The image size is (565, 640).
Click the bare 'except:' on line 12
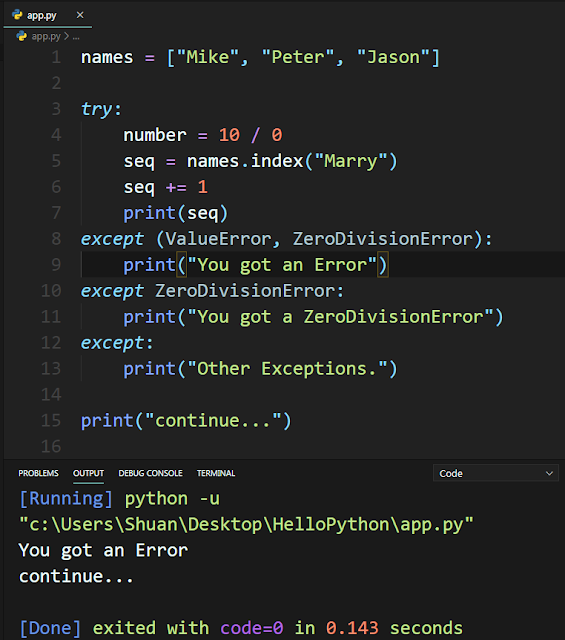117,343
